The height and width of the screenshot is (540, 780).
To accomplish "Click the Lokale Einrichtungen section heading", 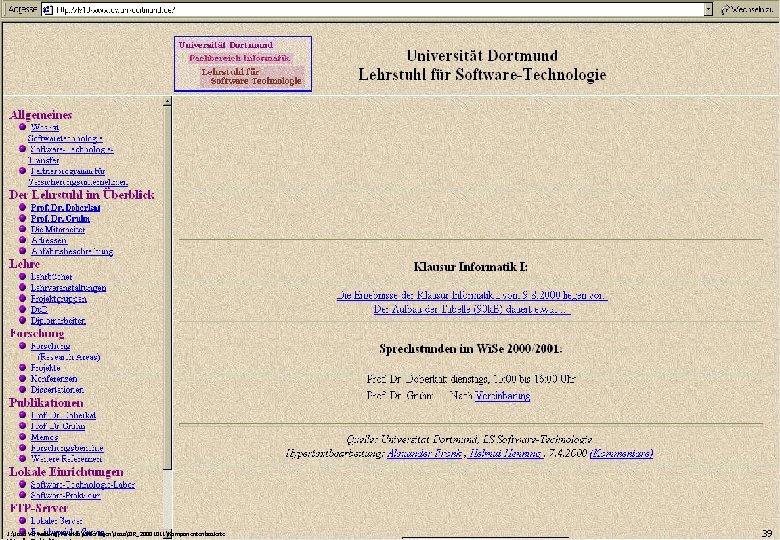I will [66, 472].
